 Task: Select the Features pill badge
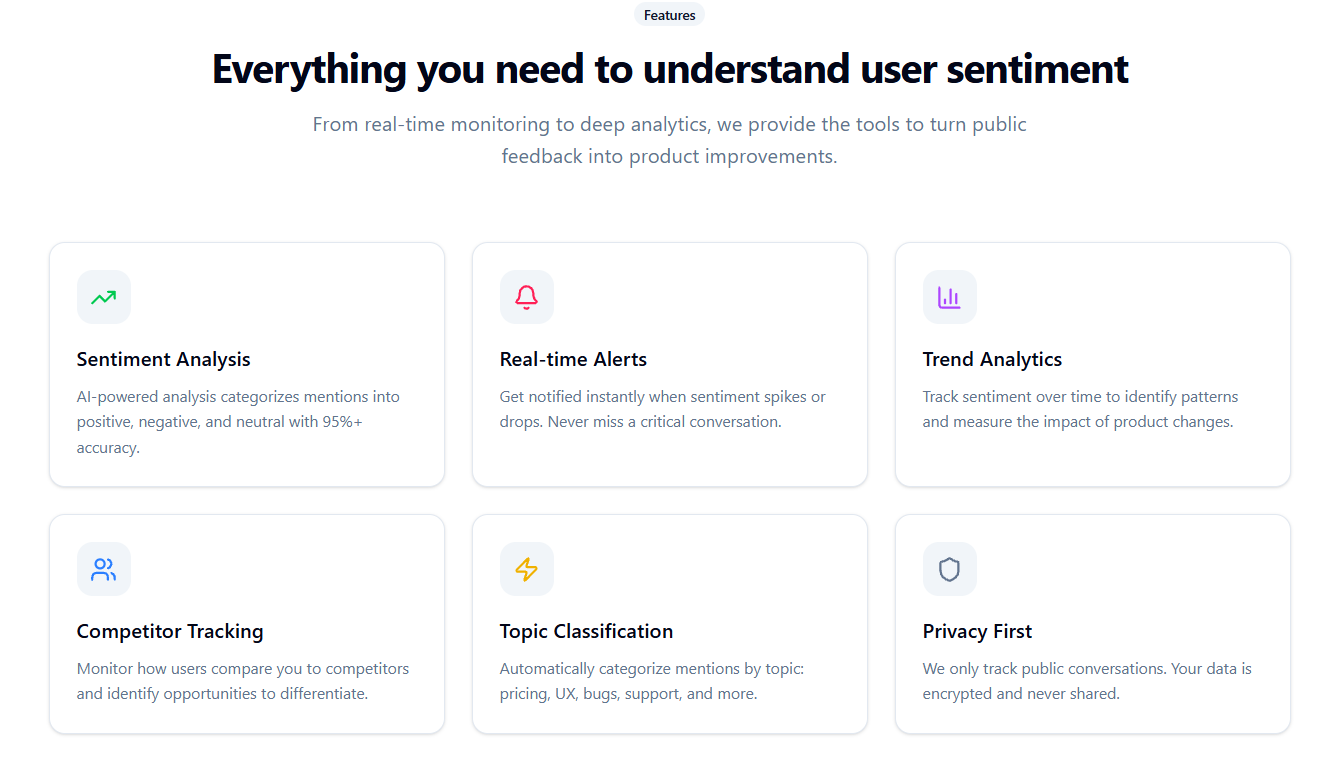pos(668,14)
